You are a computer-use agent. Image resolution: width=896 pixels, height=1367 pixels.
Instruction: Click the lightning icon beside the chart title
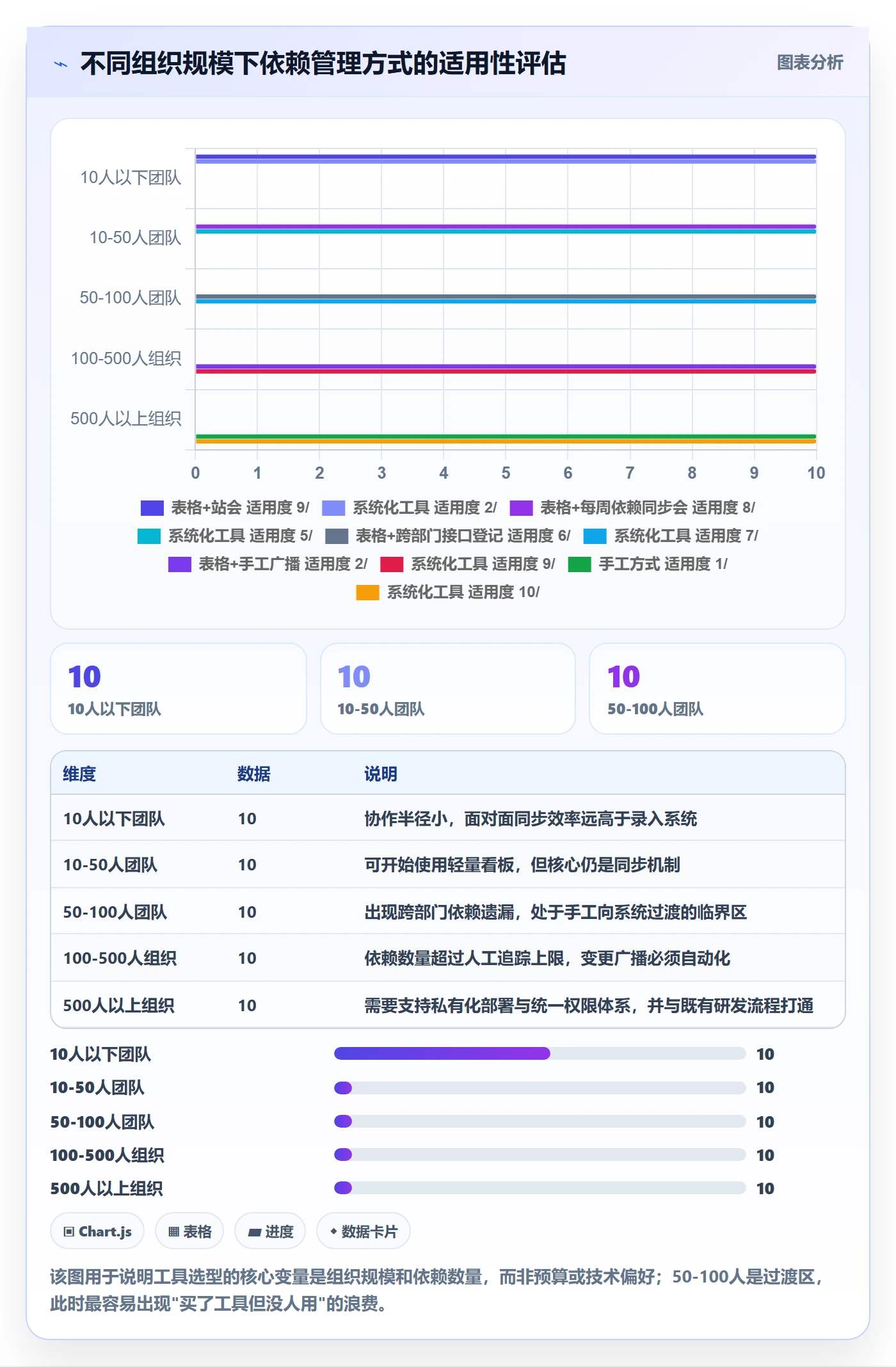pos(61,64)
